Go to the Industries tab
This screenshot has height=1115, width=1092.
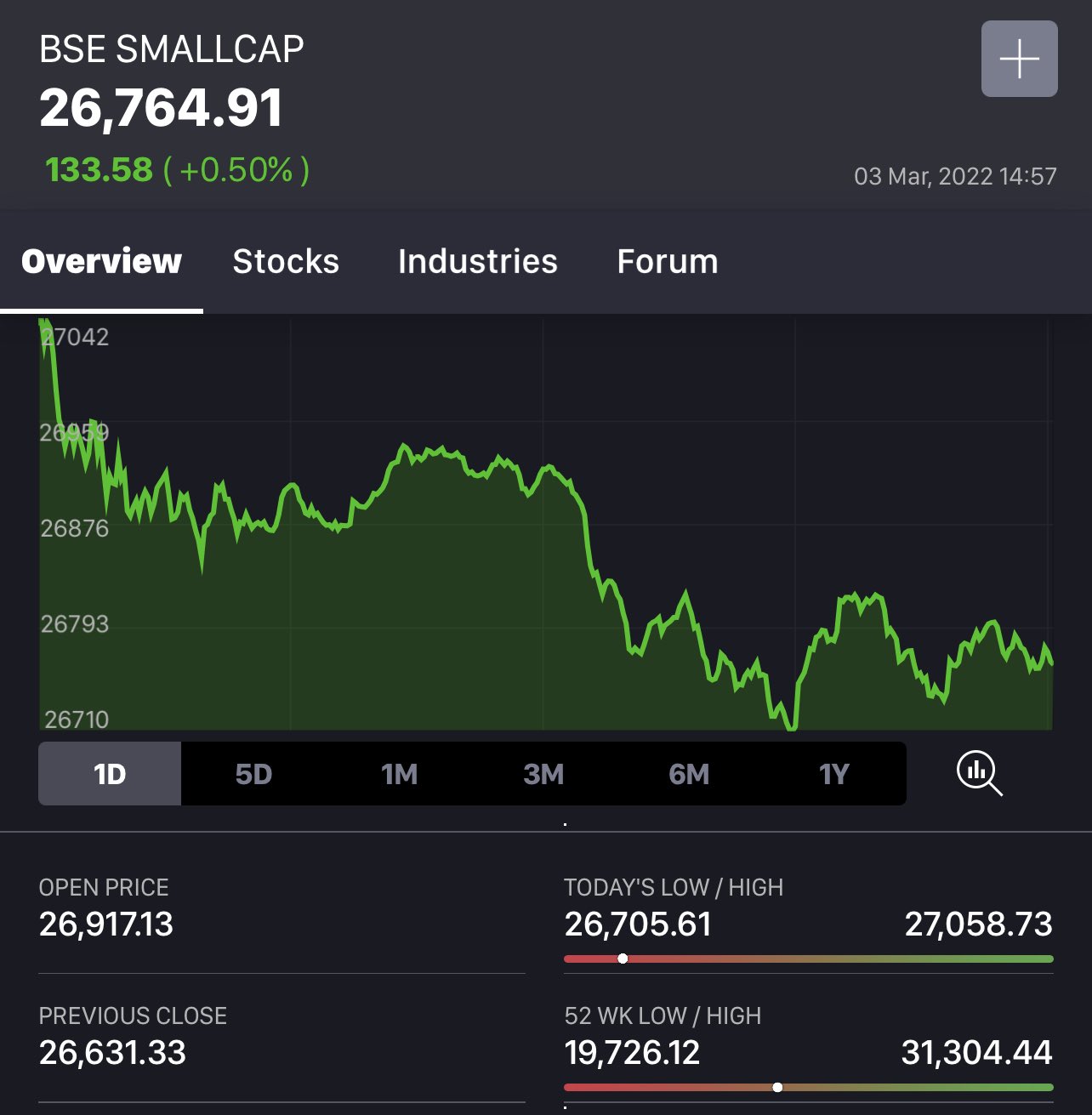click(x=478, y=261)
